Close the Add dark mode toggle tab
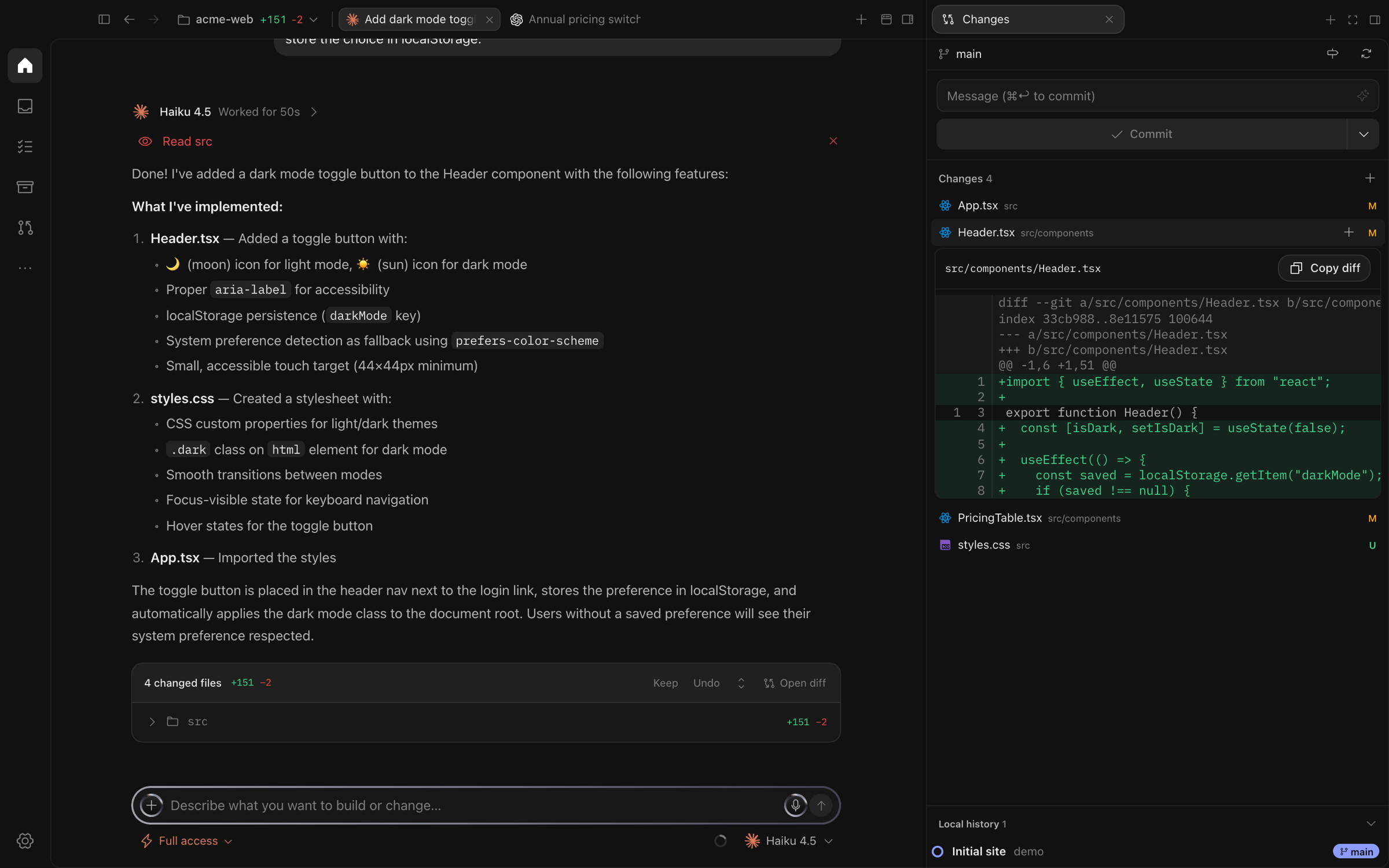 point(489,19)
